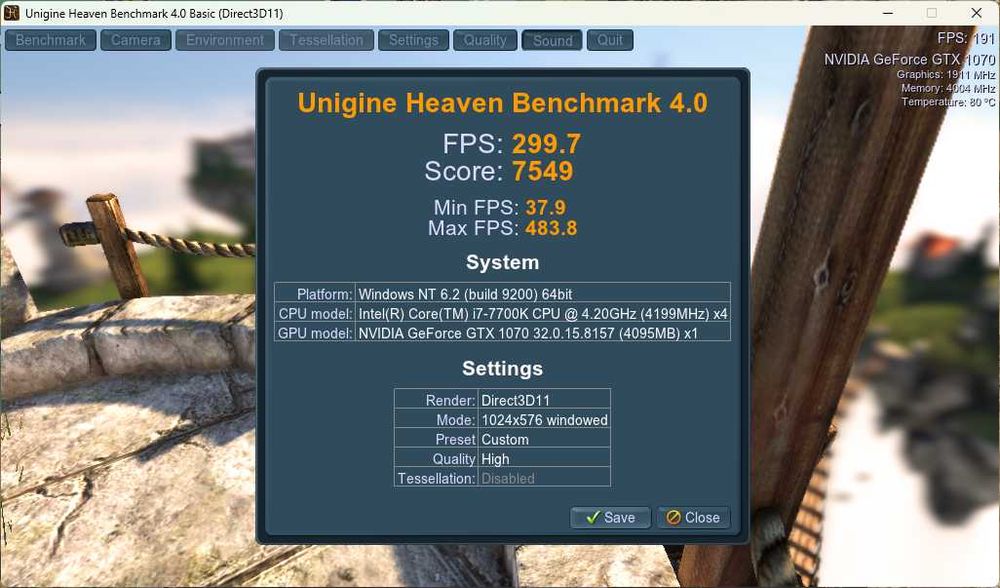Viewport: 1000px width, 588px height.
Task: Maximize the Heaven Benchmark window
Action: (x=932, y=13)
